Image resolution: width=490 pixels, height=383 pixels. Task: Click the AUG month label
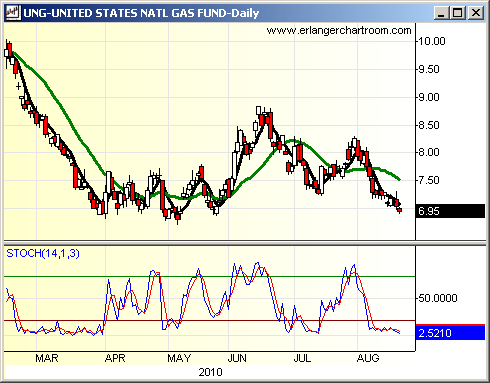pyautogui.click(x=368, y=358)
